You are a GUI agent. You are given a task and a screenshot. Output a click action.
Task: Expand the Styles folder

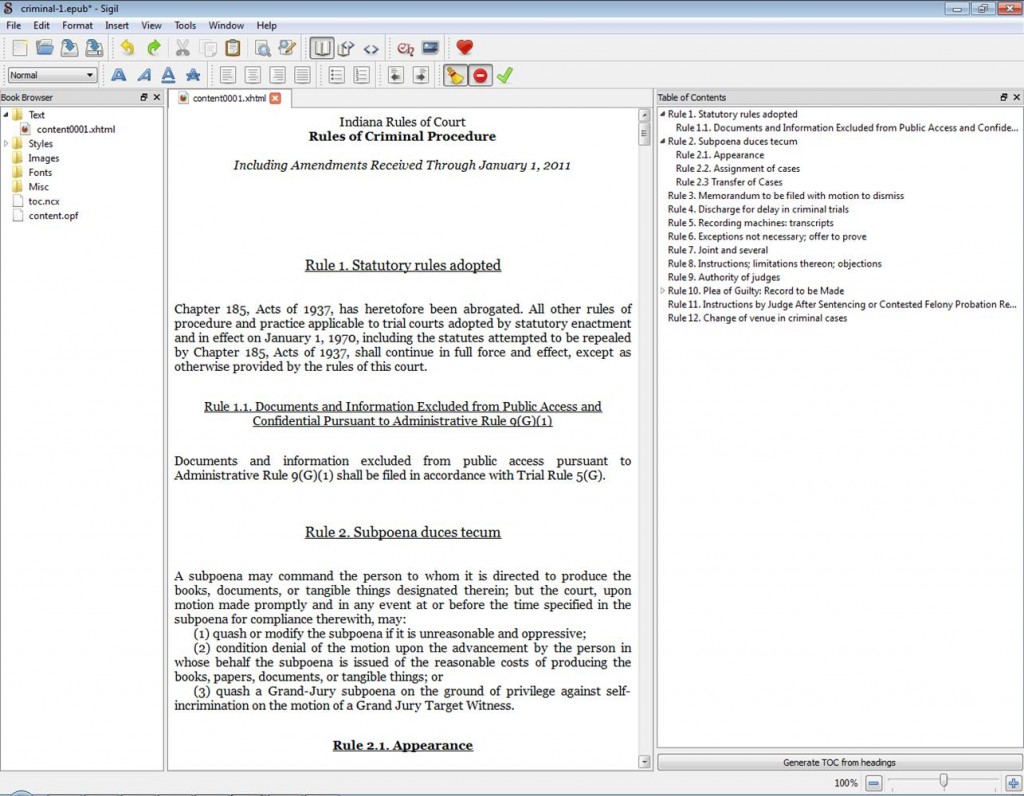[6, 144]
